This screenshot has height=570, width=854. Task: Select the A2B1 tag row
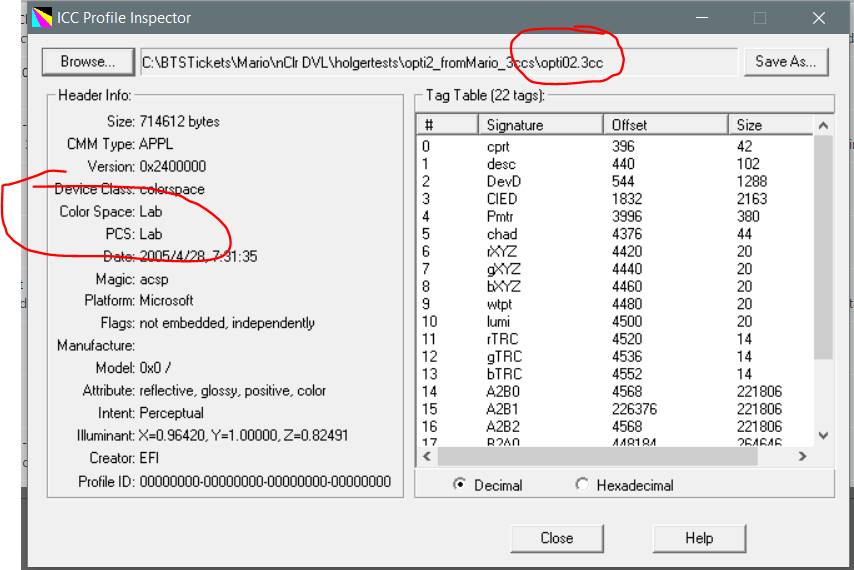pyautogui.click(x=615, y=409)
